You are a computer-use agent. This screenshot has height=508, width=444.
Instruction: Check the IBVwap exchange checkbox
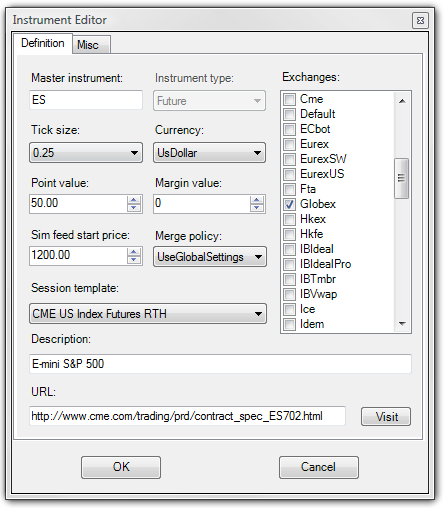coord(289,294)
